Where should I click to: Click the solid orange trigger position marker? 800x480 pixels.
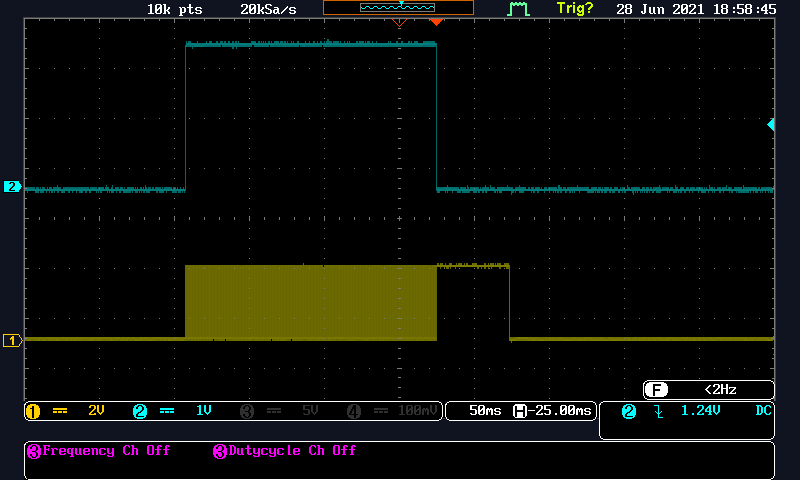click(x=436, y=22)
